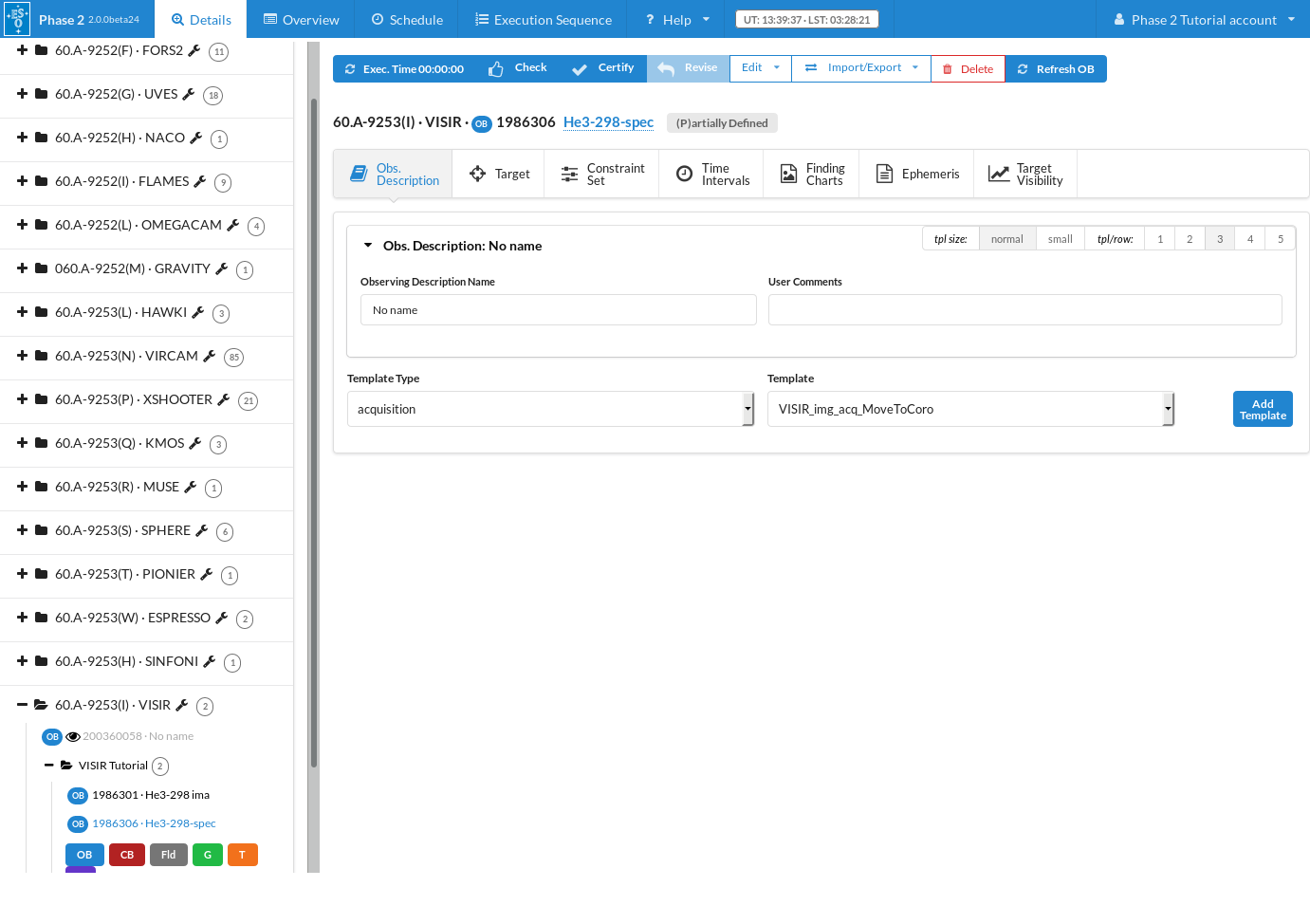Click the Refresh OB icon
The width and height of the screenshot is (1310, 924).
coord(1023,69)
